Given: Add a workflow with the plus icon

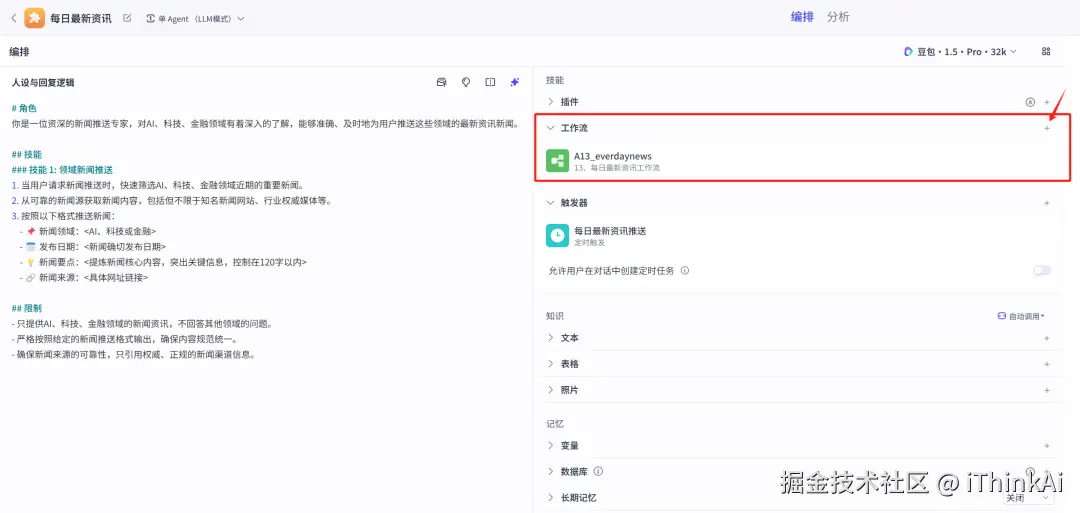Looking at the screenshot, I should click(1047, 128).
